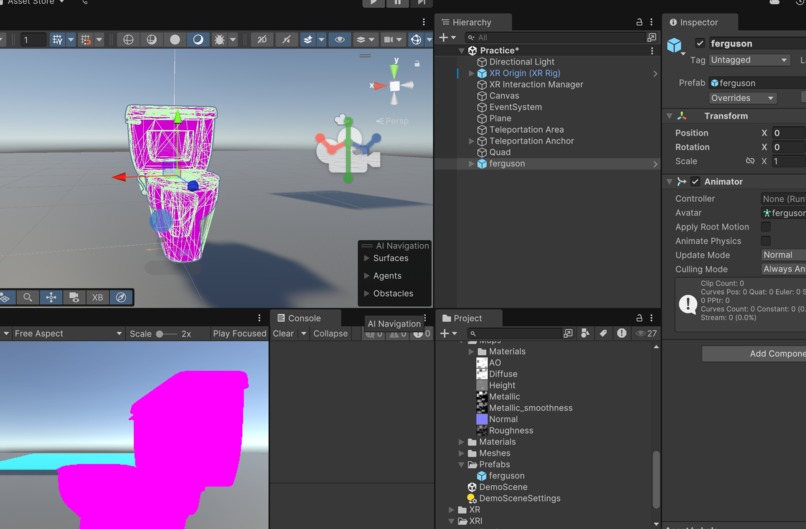Click the Clear button in Console

tap(283, 333)
